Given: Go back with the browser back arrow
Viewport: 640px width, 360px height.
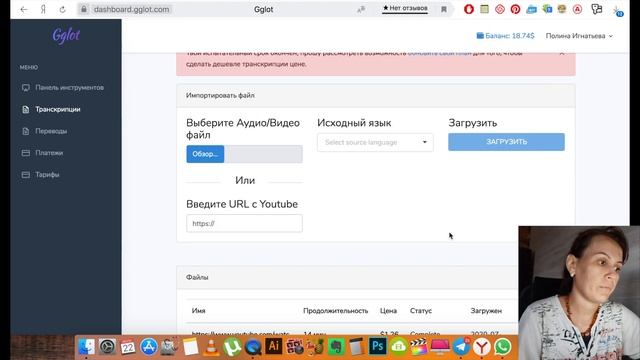Looking at the screenshot, I should click(x=24, y=9).
